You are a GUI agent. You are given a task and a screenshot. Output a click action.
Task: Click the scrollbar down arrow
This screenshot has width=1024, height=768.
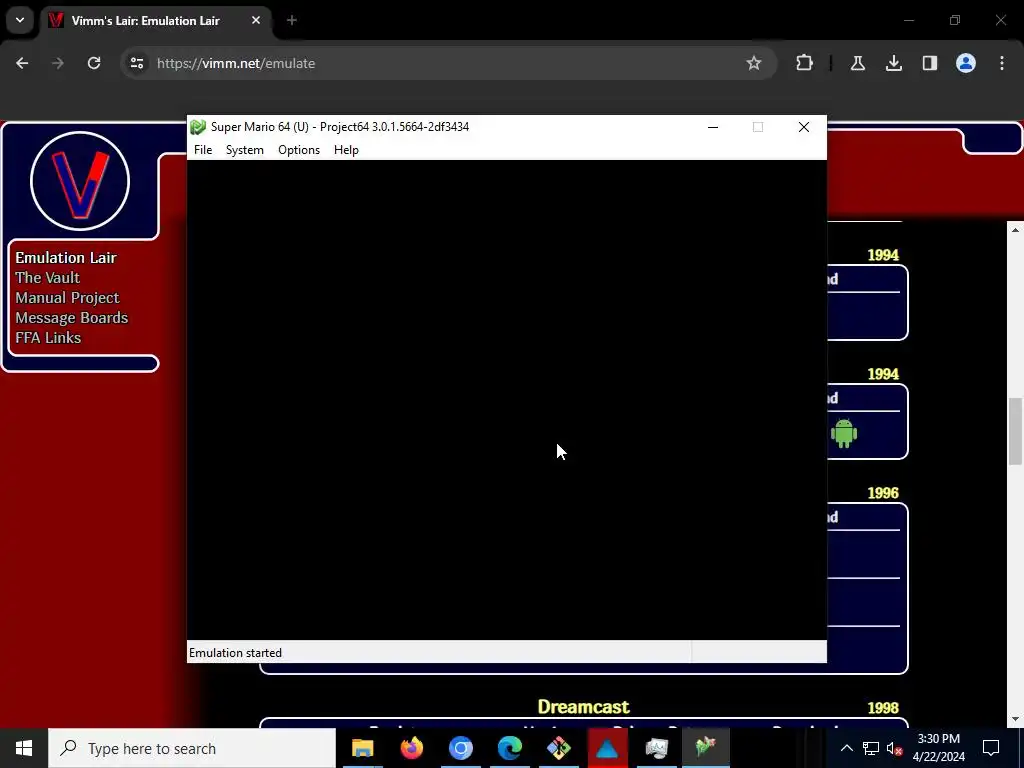click(x=1015, y=720)
